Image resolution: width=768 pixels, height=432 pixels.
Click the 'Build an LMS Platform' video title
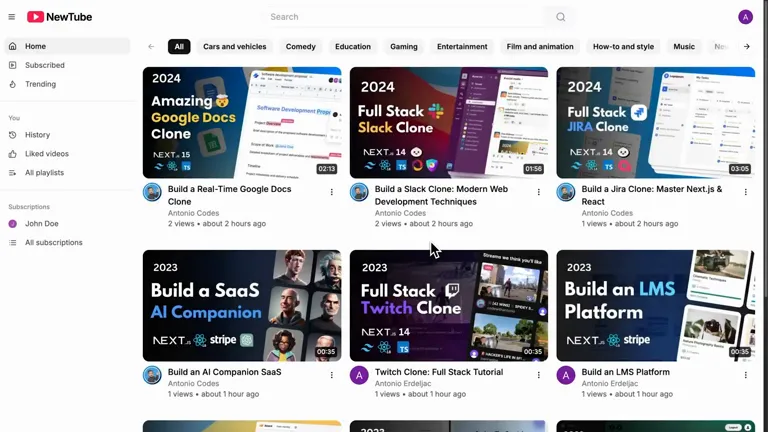(625, 372)
